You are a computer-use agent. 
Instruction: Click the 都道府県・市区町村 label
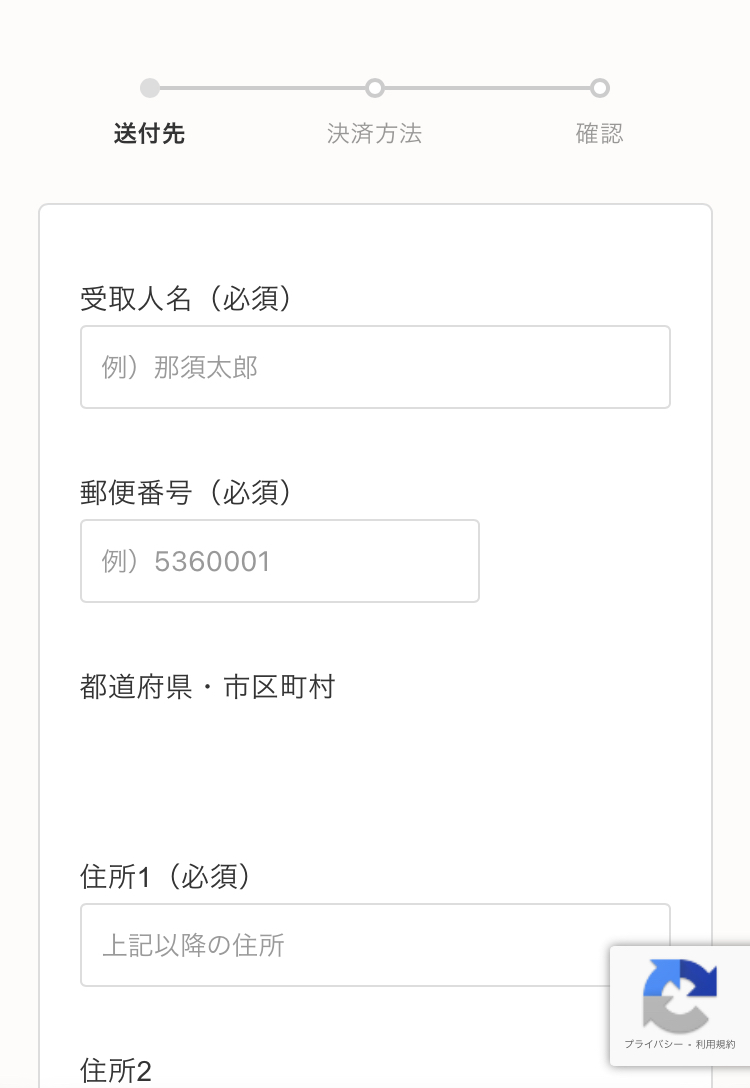(208, 687)
